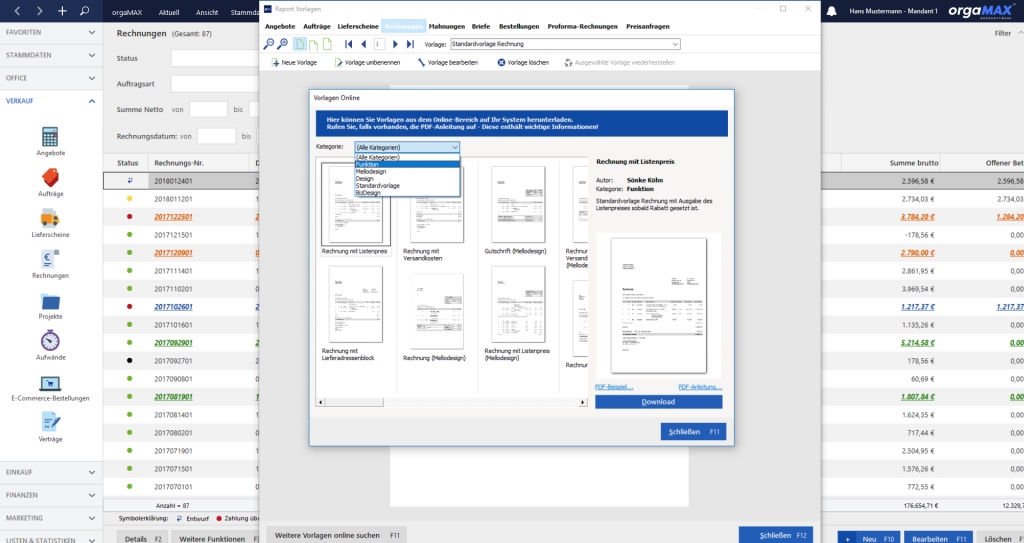Click the notification bell icon

click(x=832, y=11)
